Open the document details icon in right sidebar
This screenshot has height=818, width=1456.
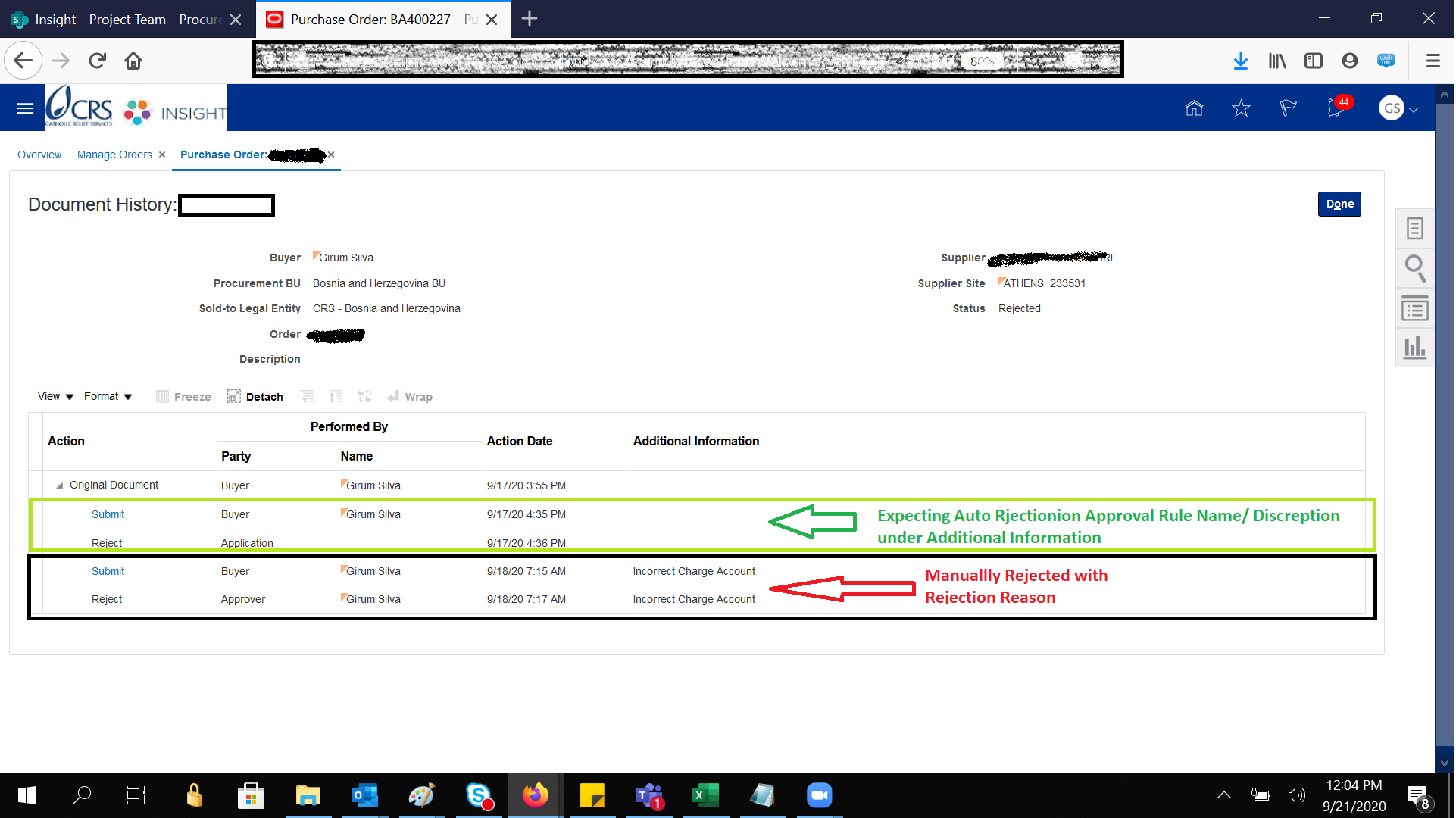(1414, 228)
